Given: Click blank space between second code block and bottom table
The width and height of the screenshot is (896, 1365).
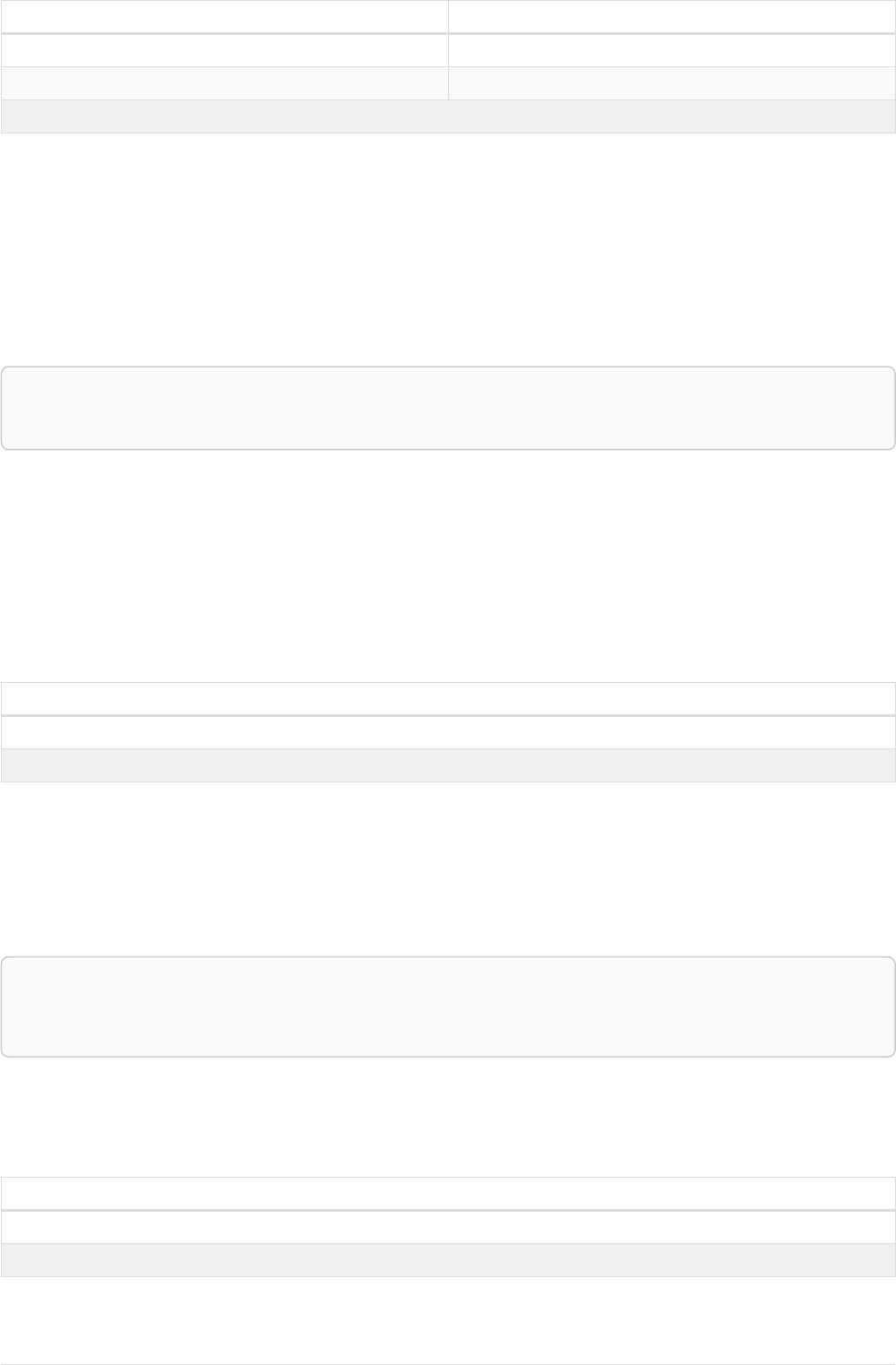Looking at the screenshot, I should (448, 1117).
